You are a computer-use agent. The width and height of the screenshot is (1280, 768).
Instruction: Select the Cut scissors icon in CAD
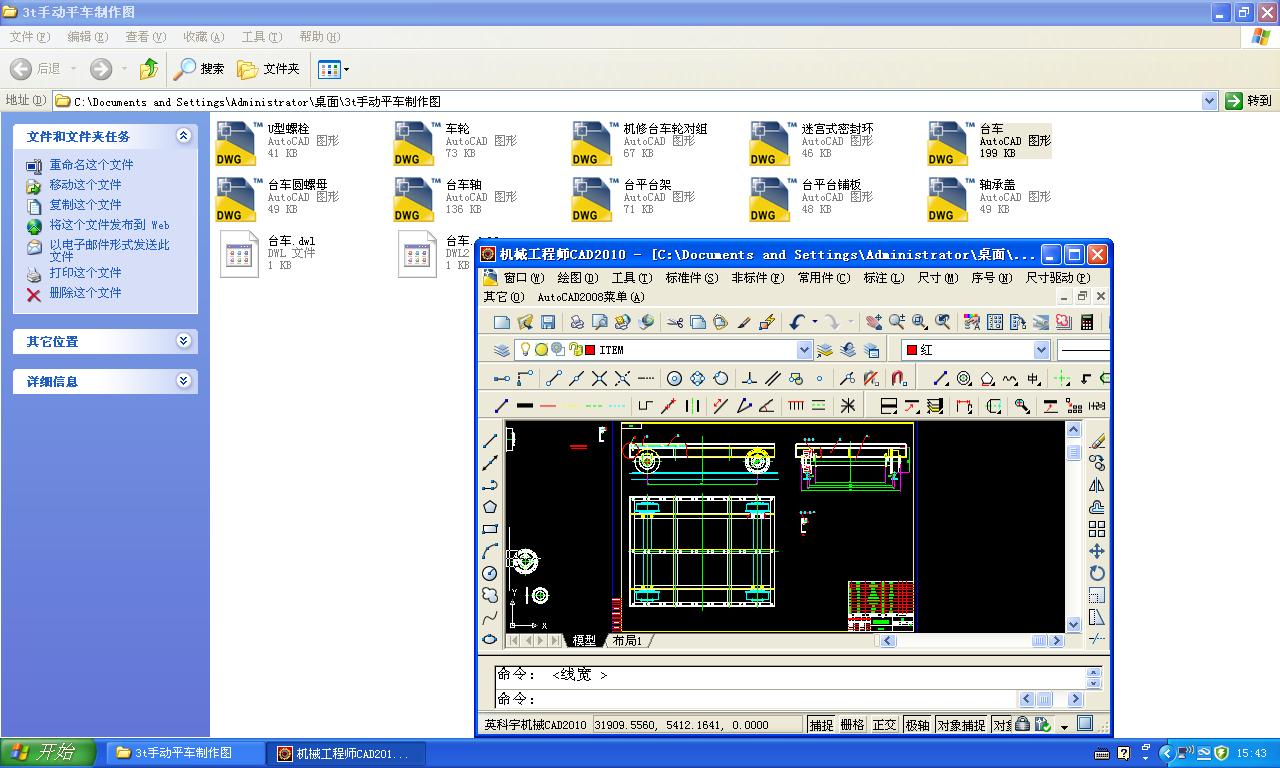[675, 322]
